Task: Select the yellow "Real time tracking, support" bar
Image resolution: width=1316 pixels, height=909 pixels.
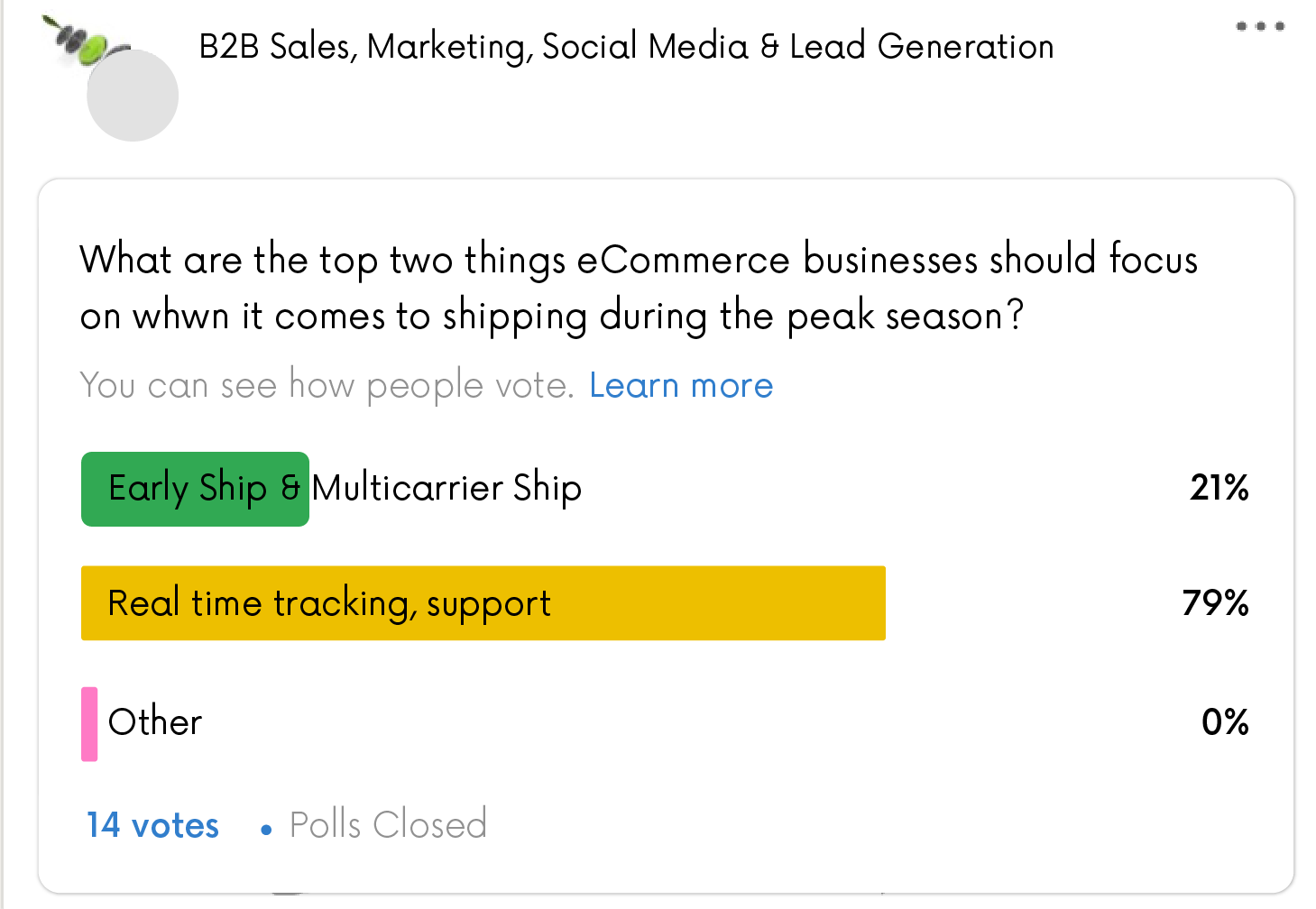Action: point(483,603)
